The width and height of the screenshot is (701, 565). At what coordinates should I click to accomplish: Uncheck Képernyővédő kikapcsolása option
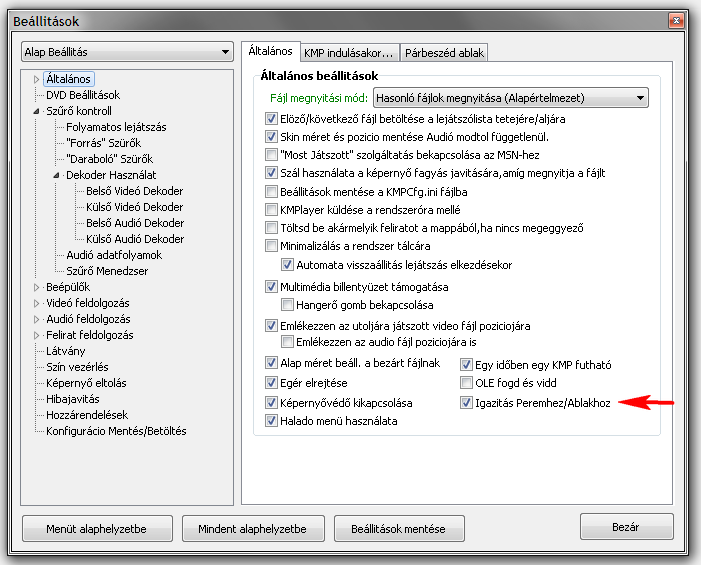271,403
